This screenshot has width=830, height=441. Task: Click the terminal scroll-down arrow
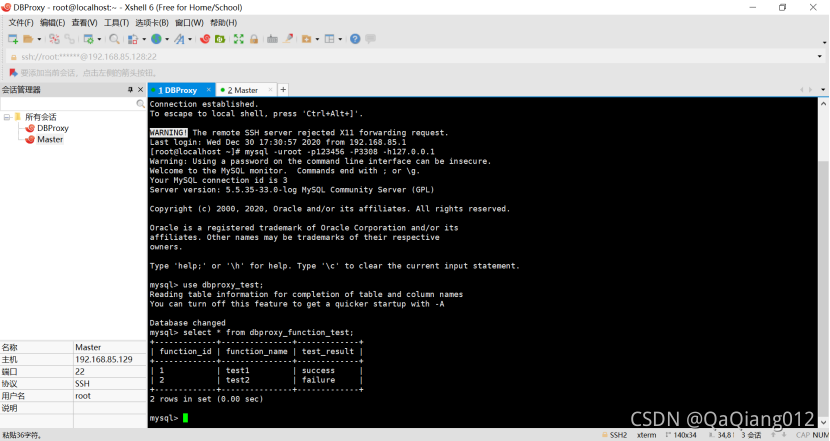tap(823, 422)
